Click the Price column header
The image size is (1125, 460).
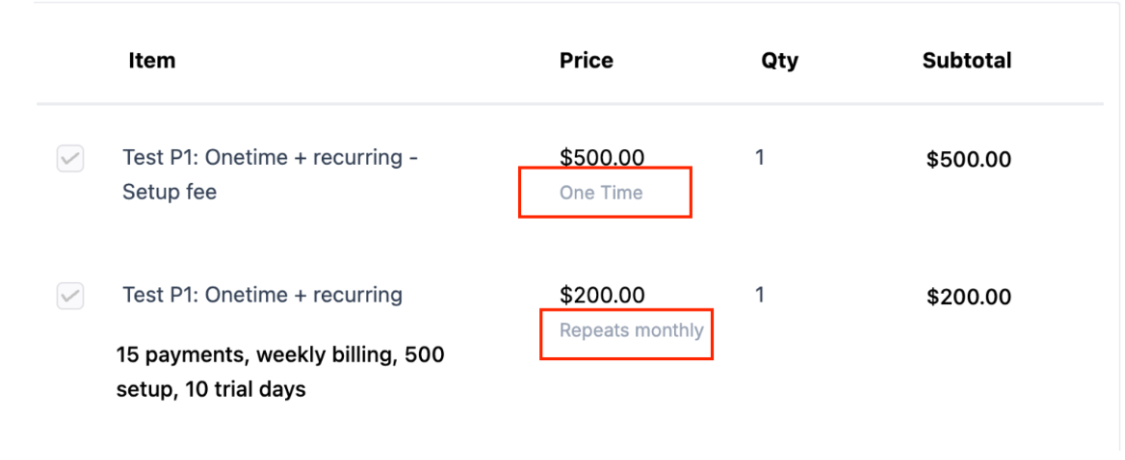(586, 60)
